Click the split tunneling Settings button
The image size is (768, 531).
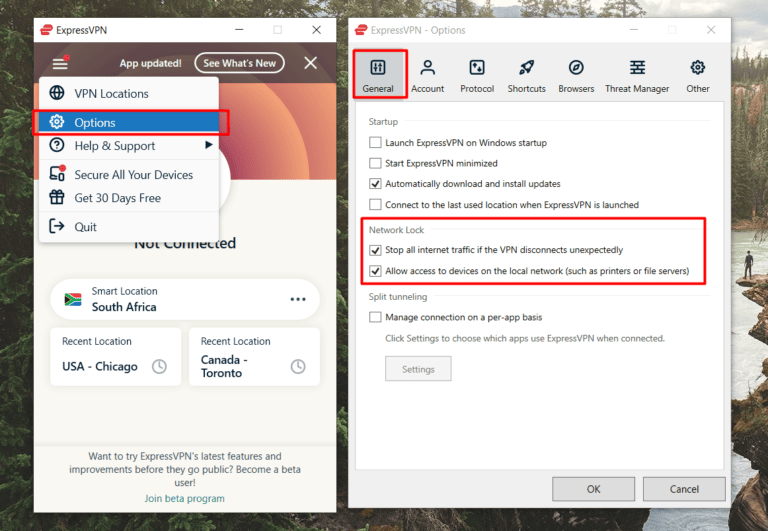coord(418,369)
